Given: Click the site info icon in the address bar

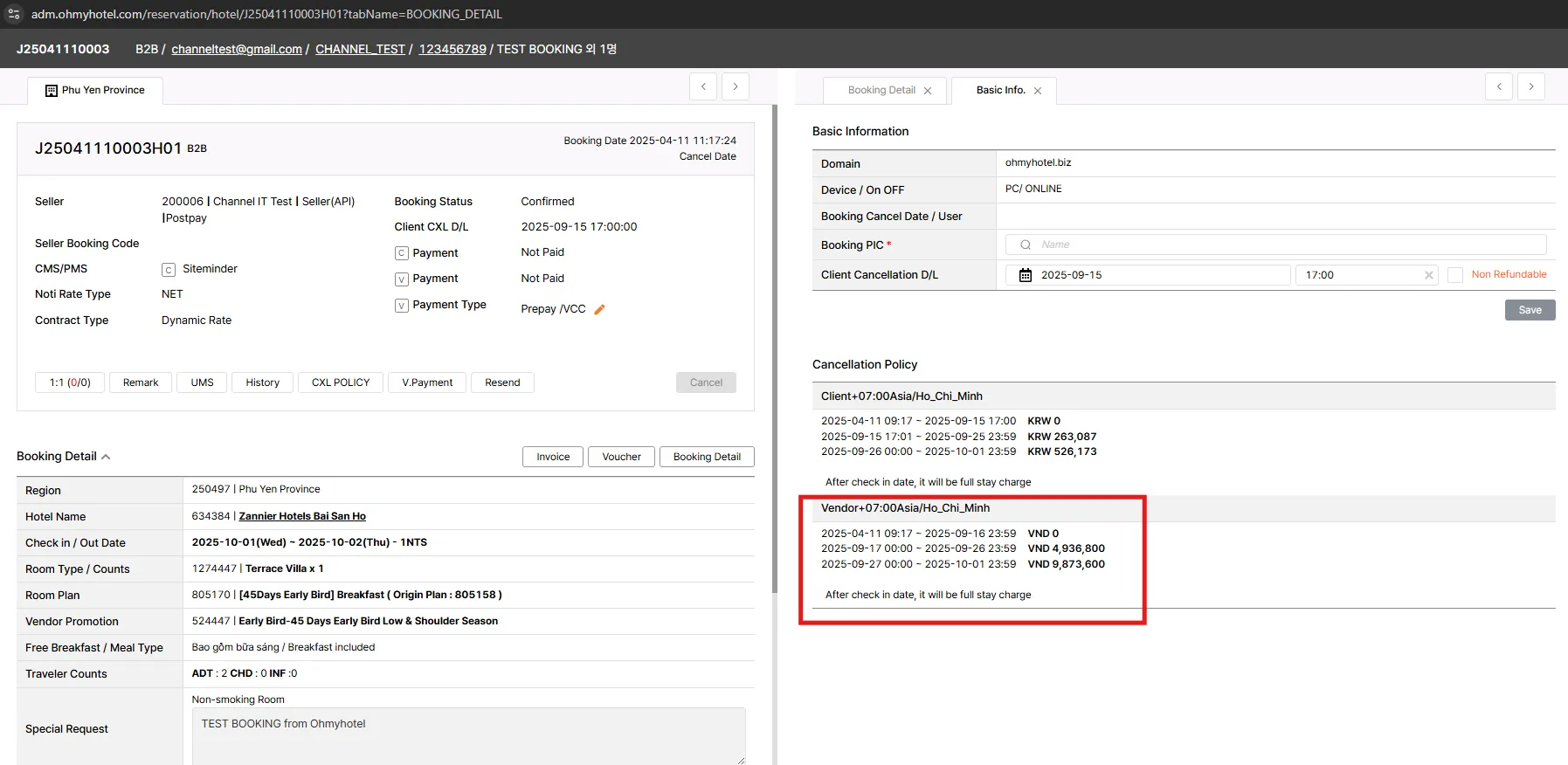Looking at the screenshot, I should (14, 14).
